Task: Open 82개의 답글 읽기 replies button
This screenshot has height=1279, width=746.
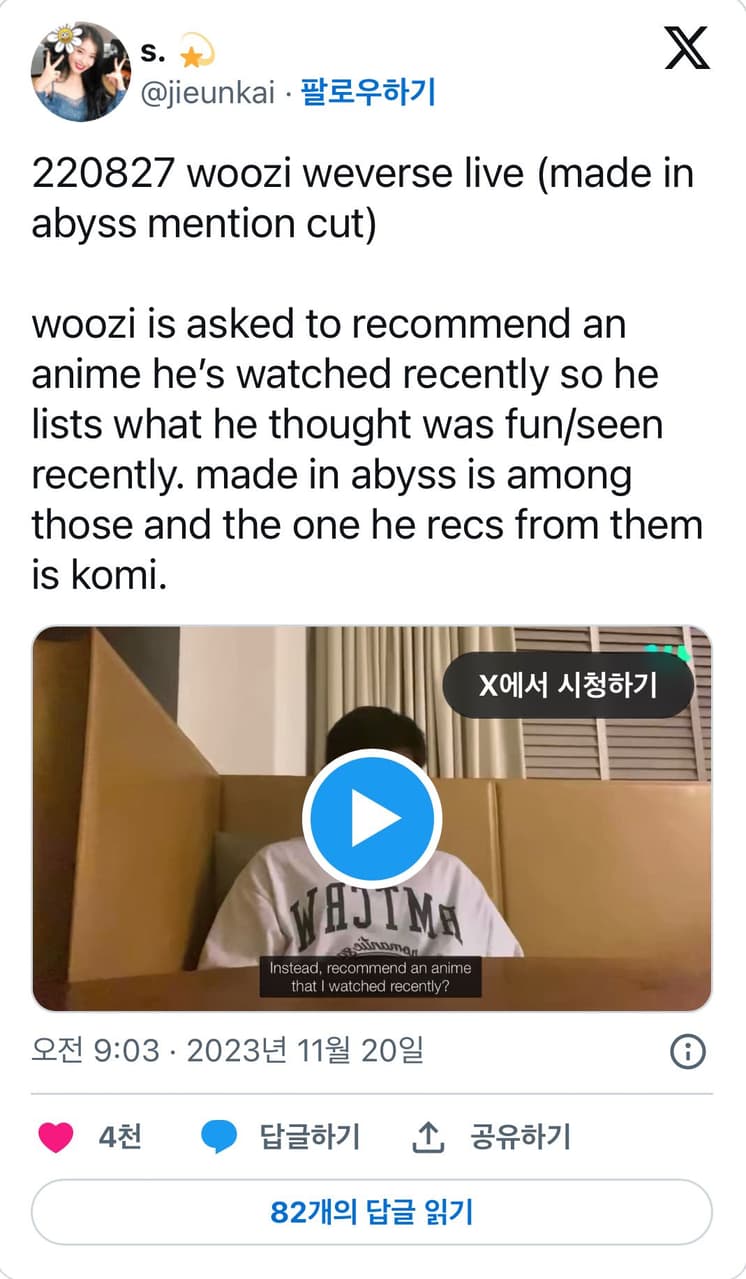Action: point(372,1212)
